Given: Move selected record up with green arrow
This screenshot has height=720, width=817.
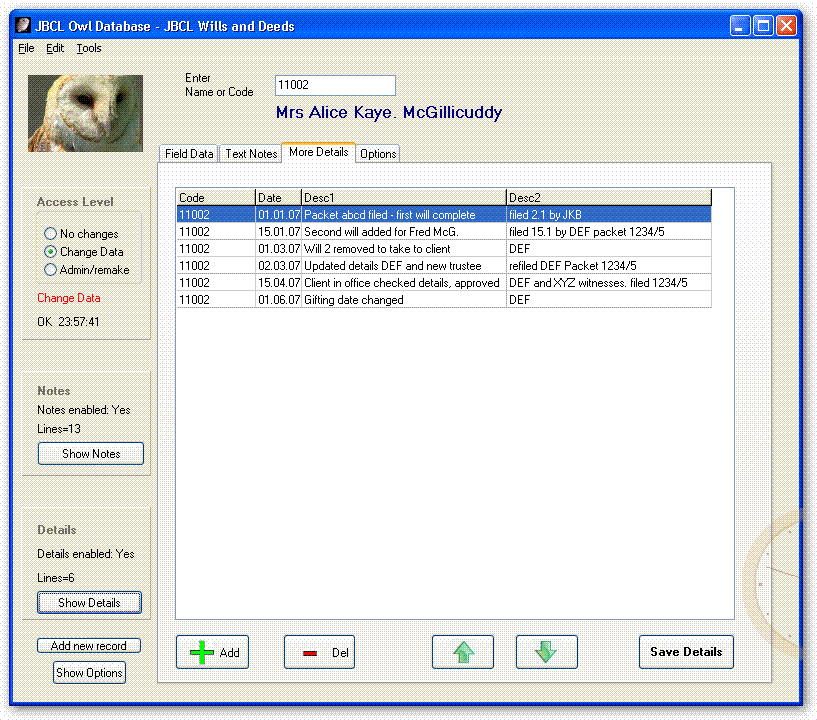Looking at the screenshot, I should coord(462,652).
